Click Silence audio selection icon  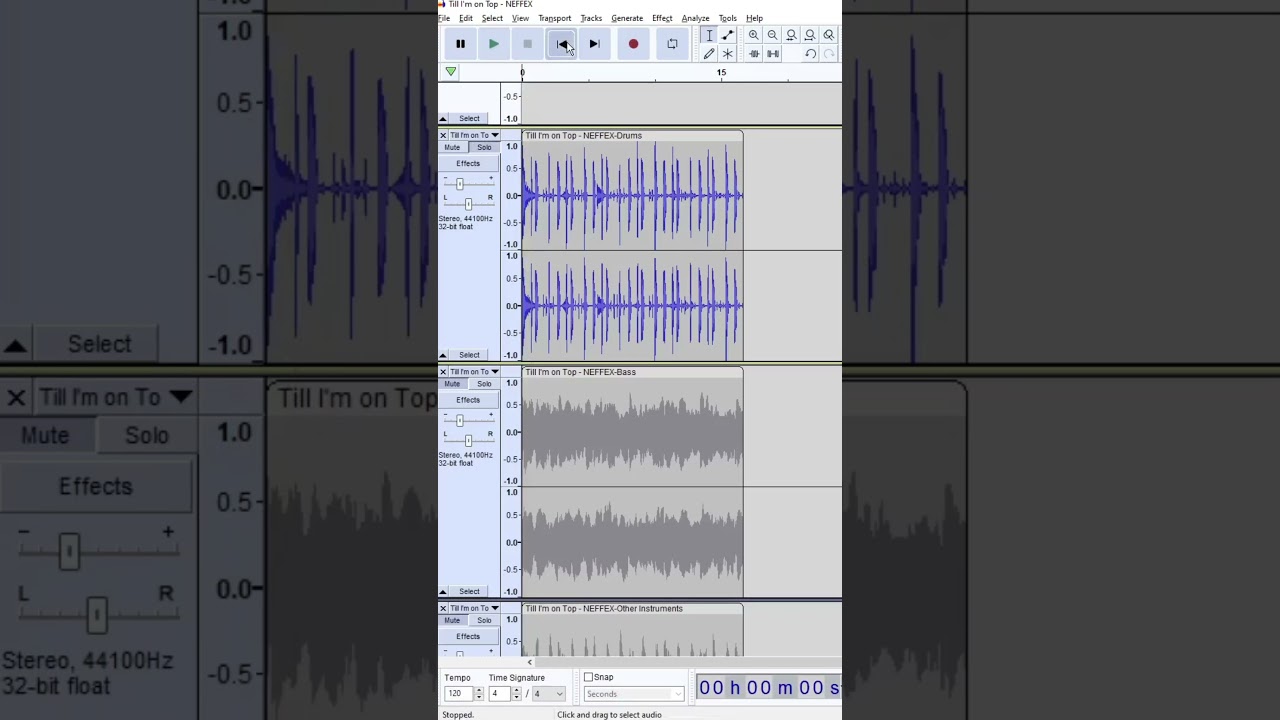772,54
